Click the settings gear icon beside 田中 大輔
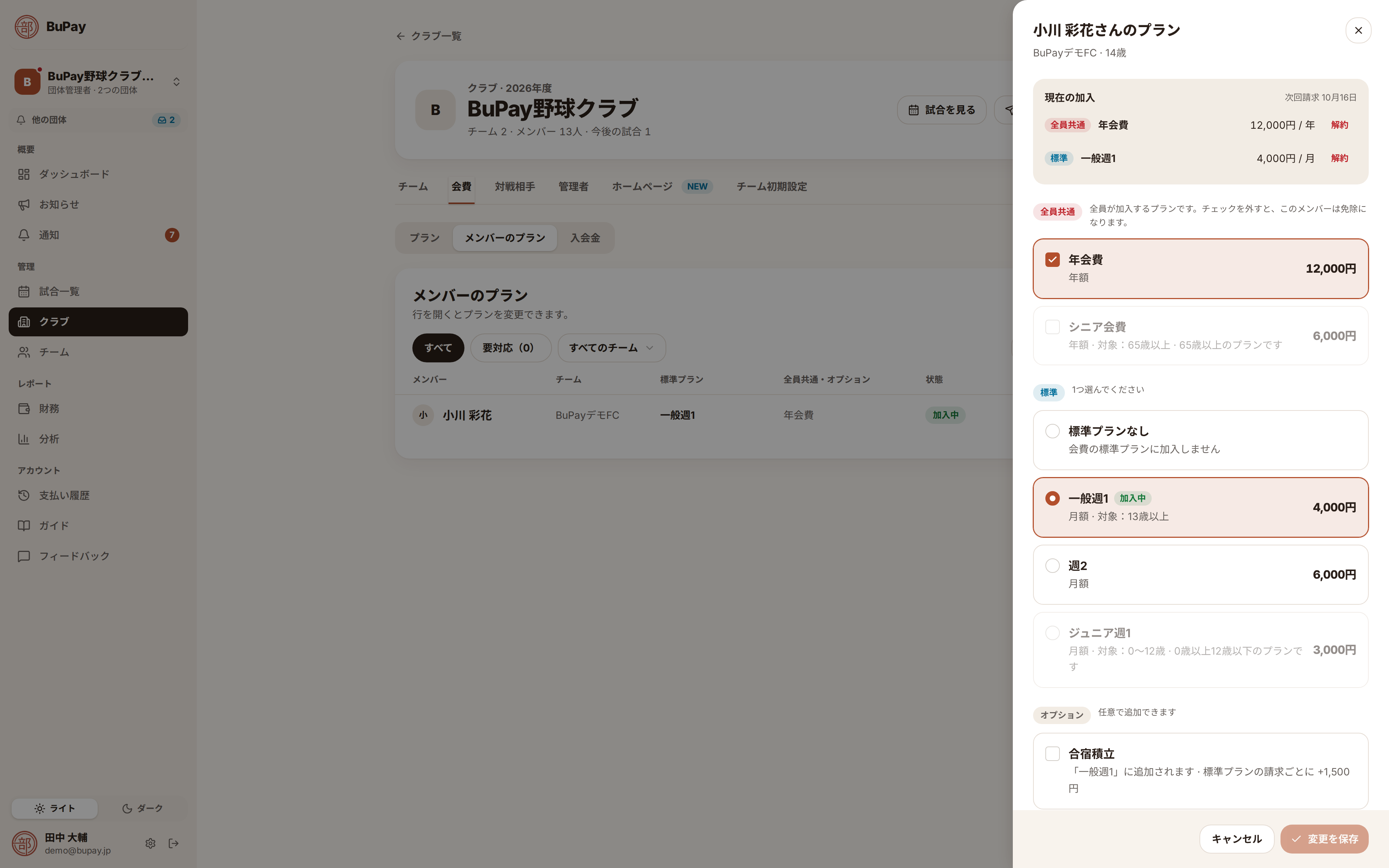The image size is (1389, 868). click(x=150, y=843)
